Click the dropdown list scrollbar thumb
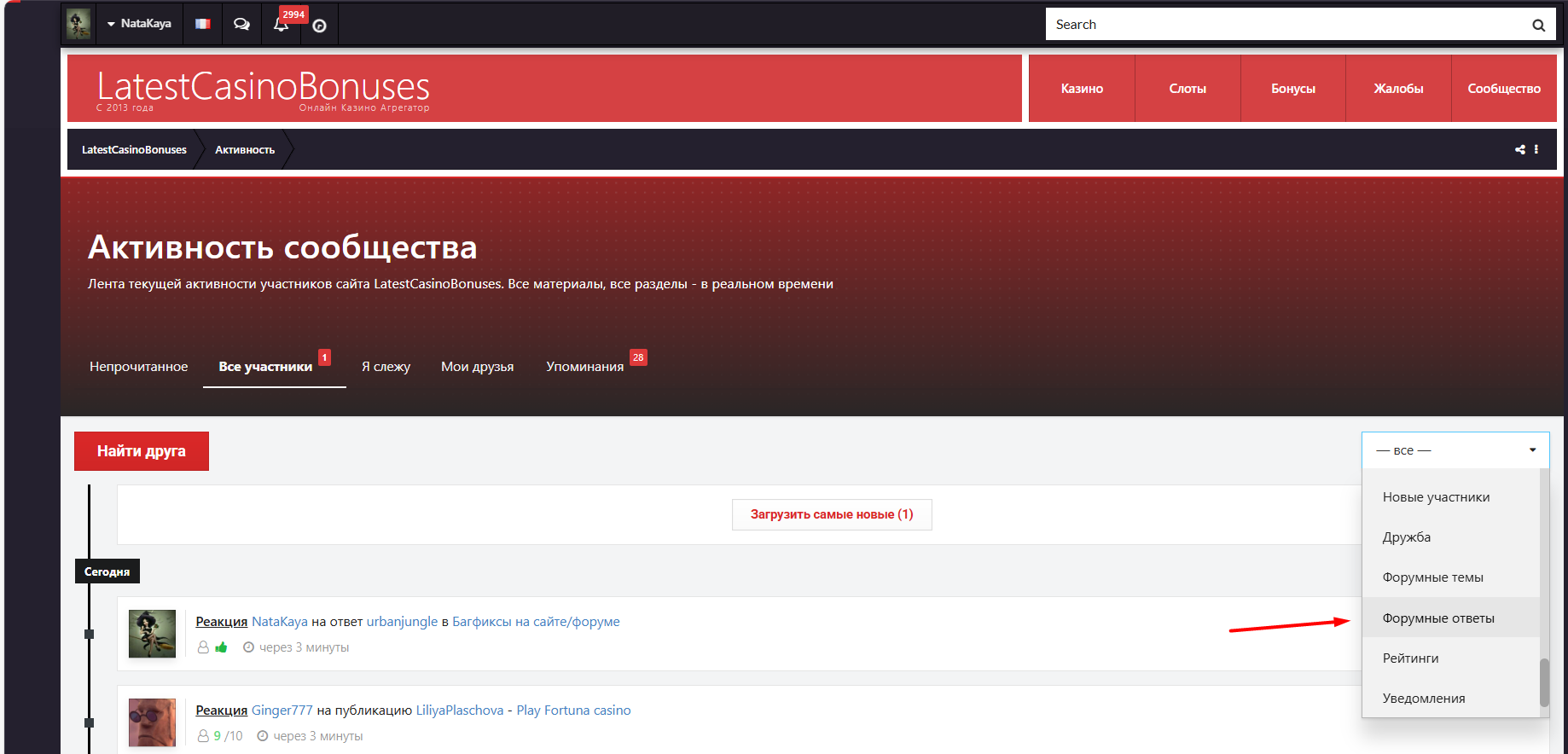The image size is (1568, 754). click(x=1544, y=682)
